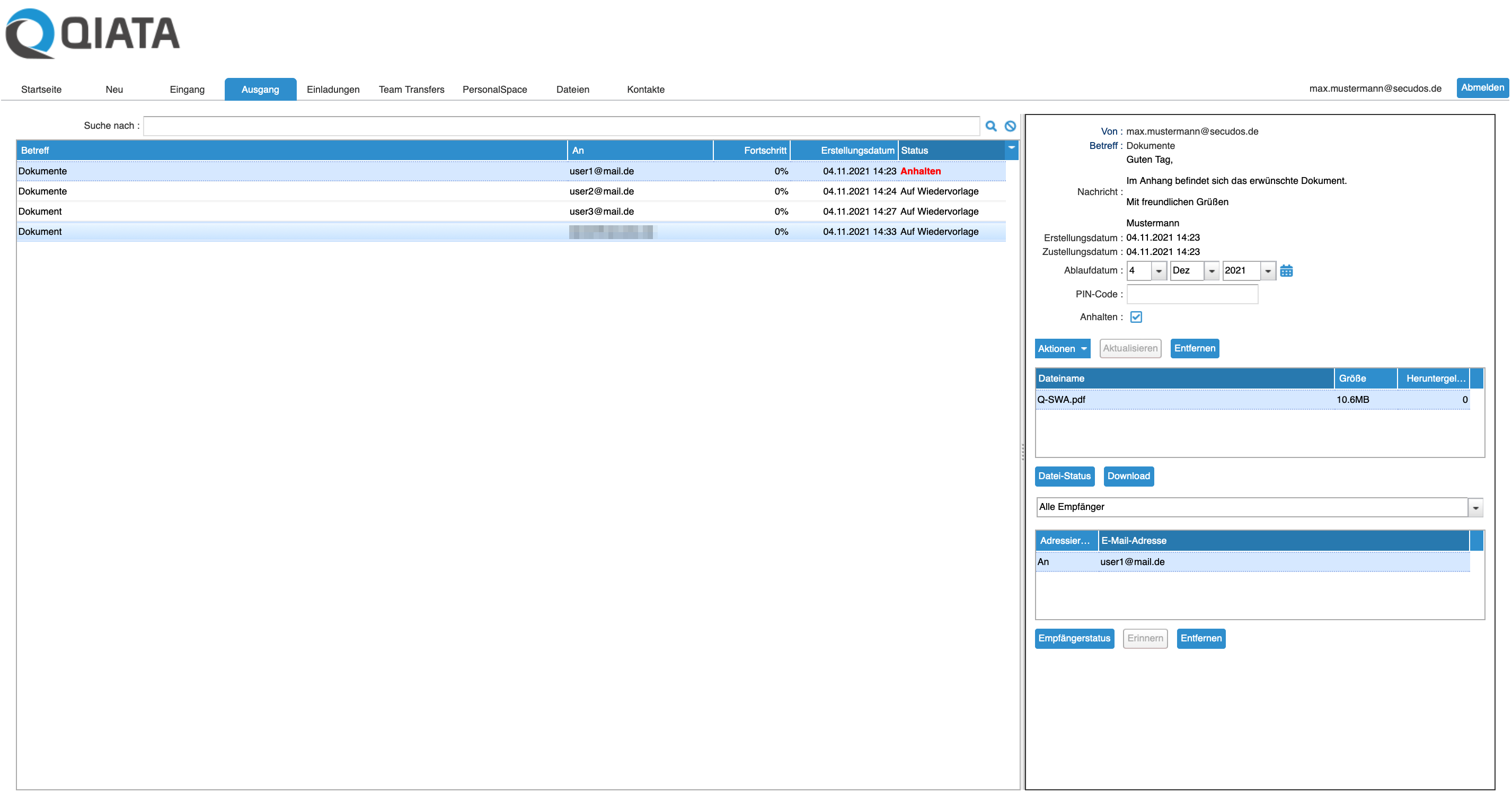
Task: Click the clear search icon
Action: (x=1010, y=126)
